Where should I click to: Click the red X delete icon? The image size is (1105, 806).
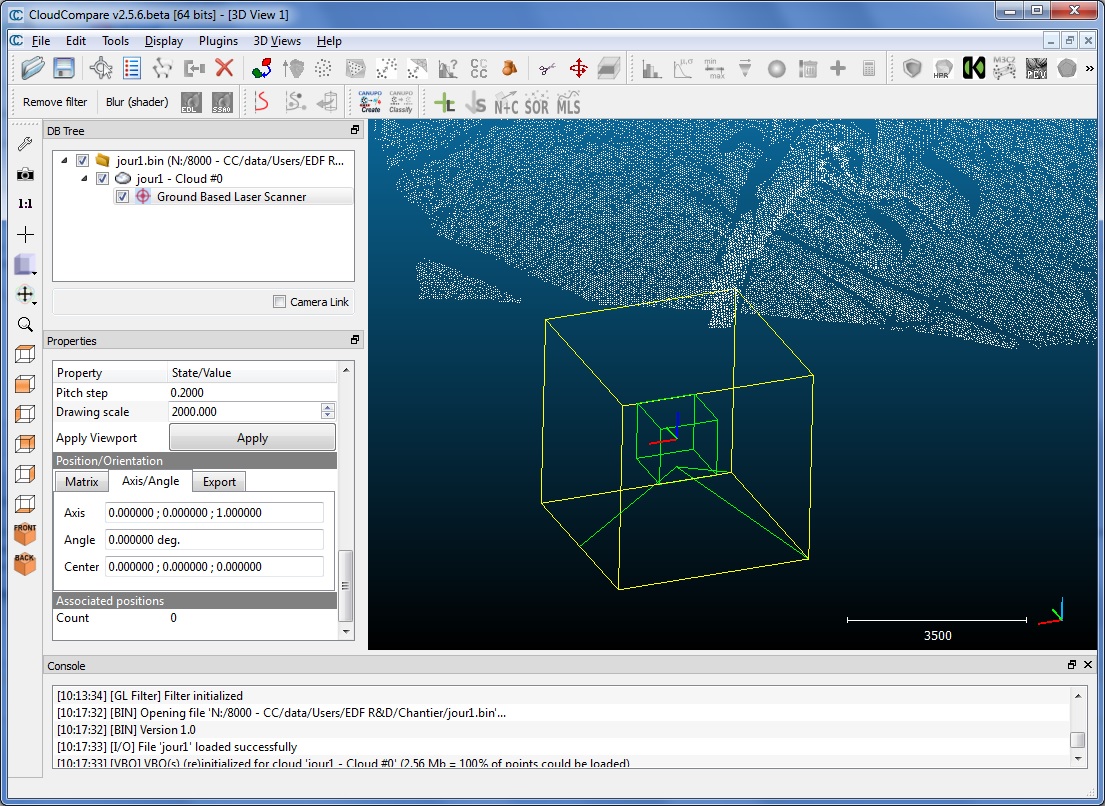pos(224,68)
